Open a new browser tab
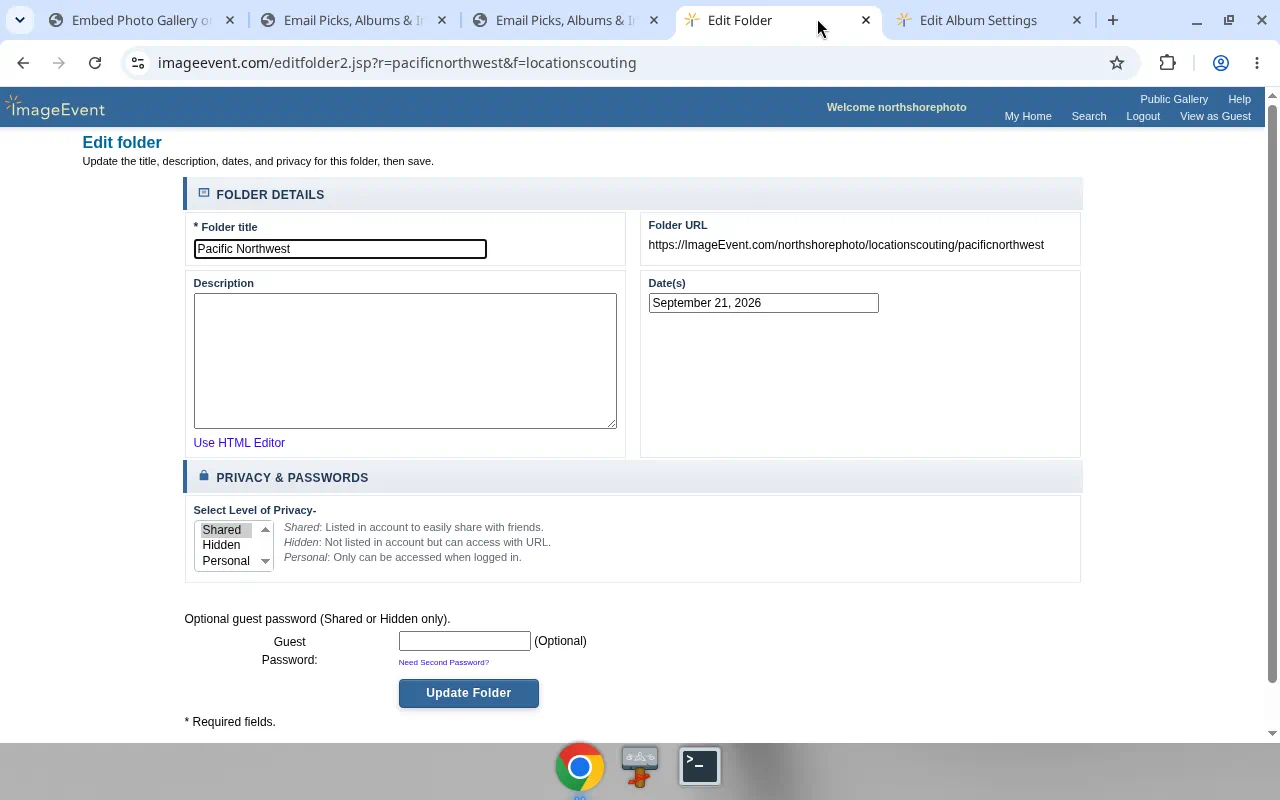Screen dimensions: 1280x800 tap(1112, 20)
